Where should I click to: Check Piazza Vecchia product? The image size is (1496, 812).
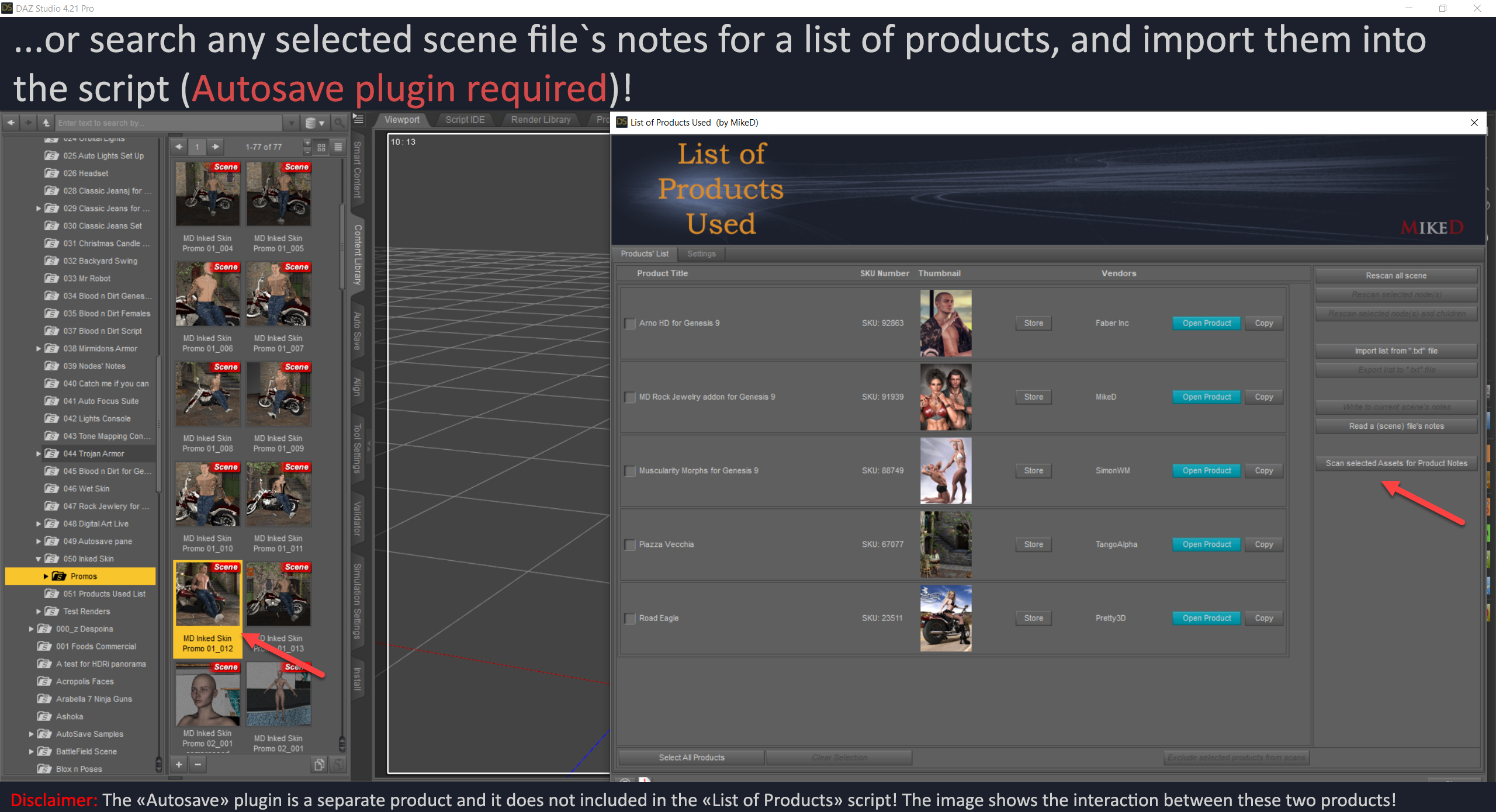click(x=629, y=544)
